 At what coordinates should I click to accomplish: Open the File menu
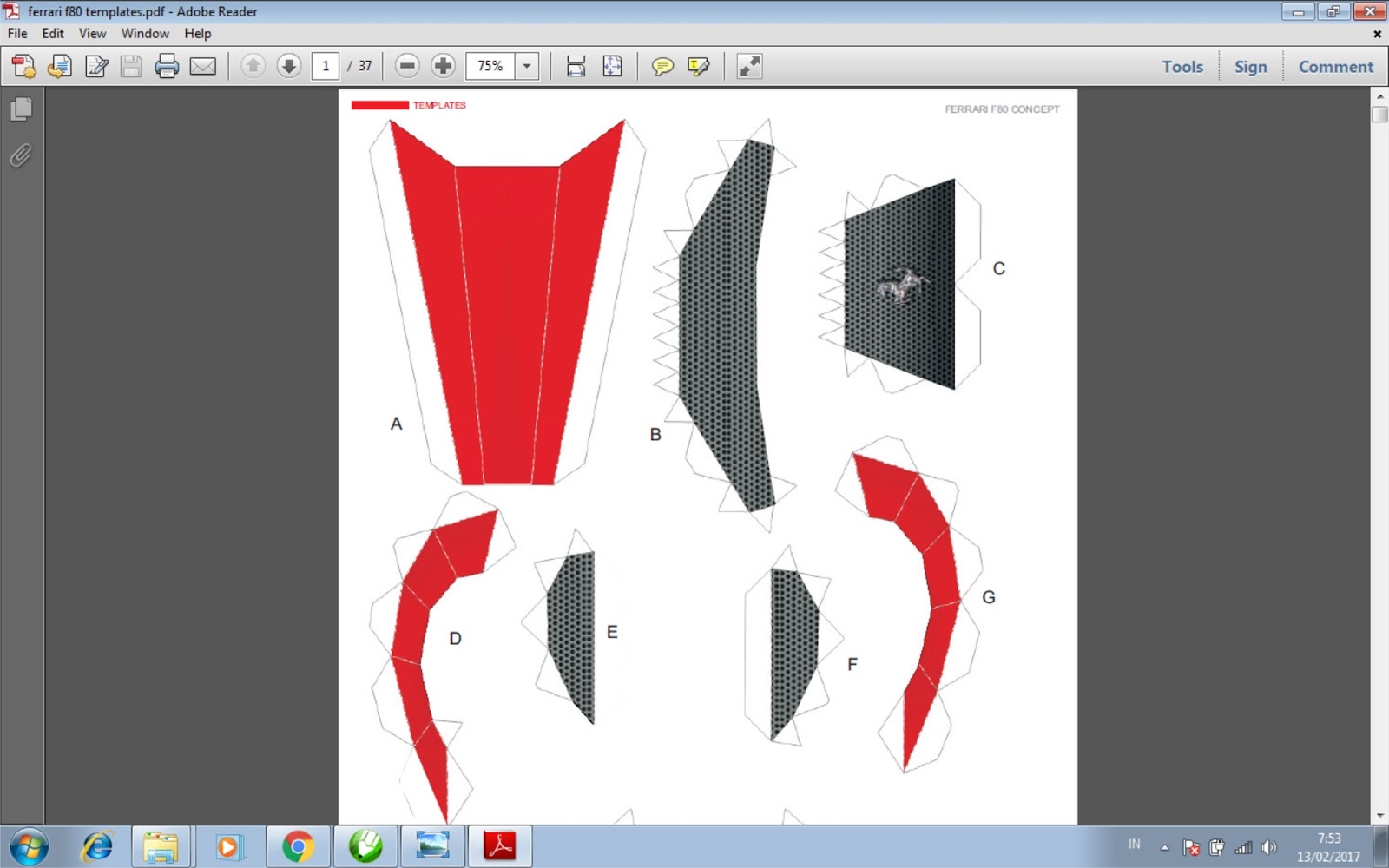click(16, 33)
